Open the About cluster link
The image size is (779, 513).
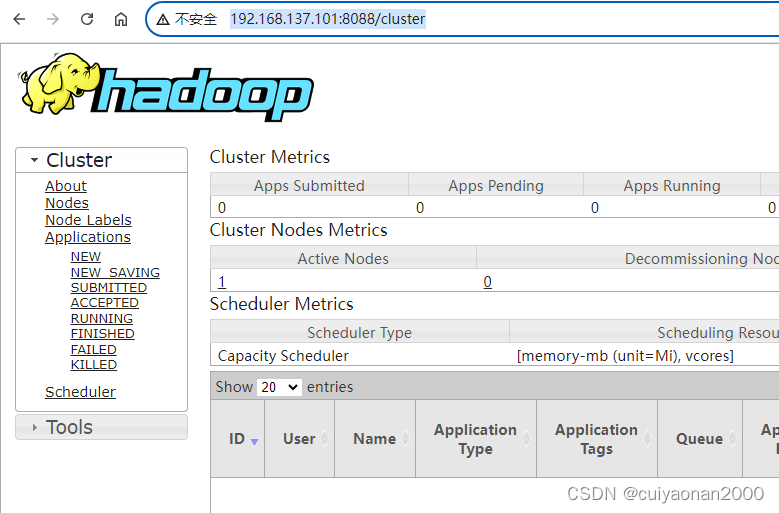coord(66,186)
